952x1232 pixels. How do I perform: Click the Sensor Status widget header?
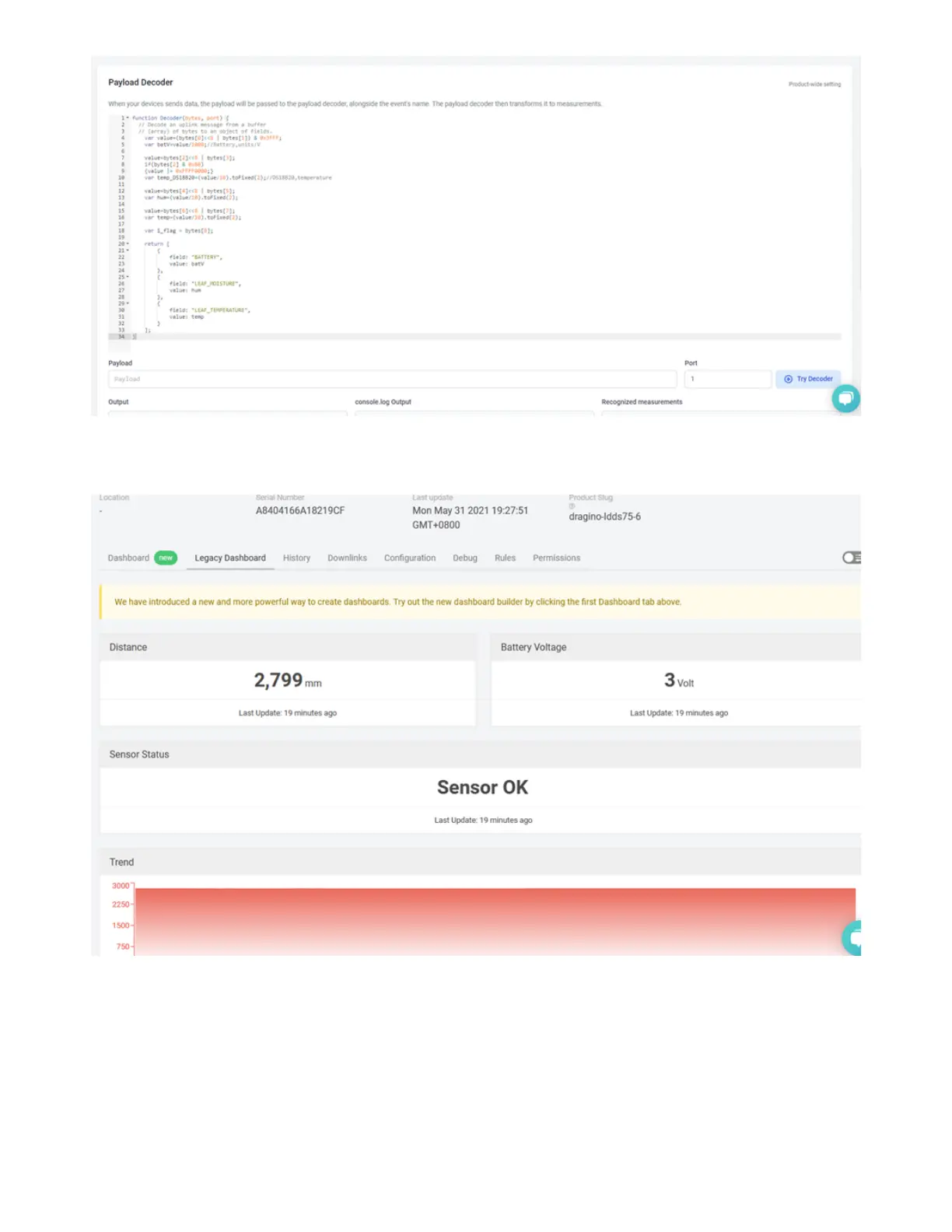480,754
